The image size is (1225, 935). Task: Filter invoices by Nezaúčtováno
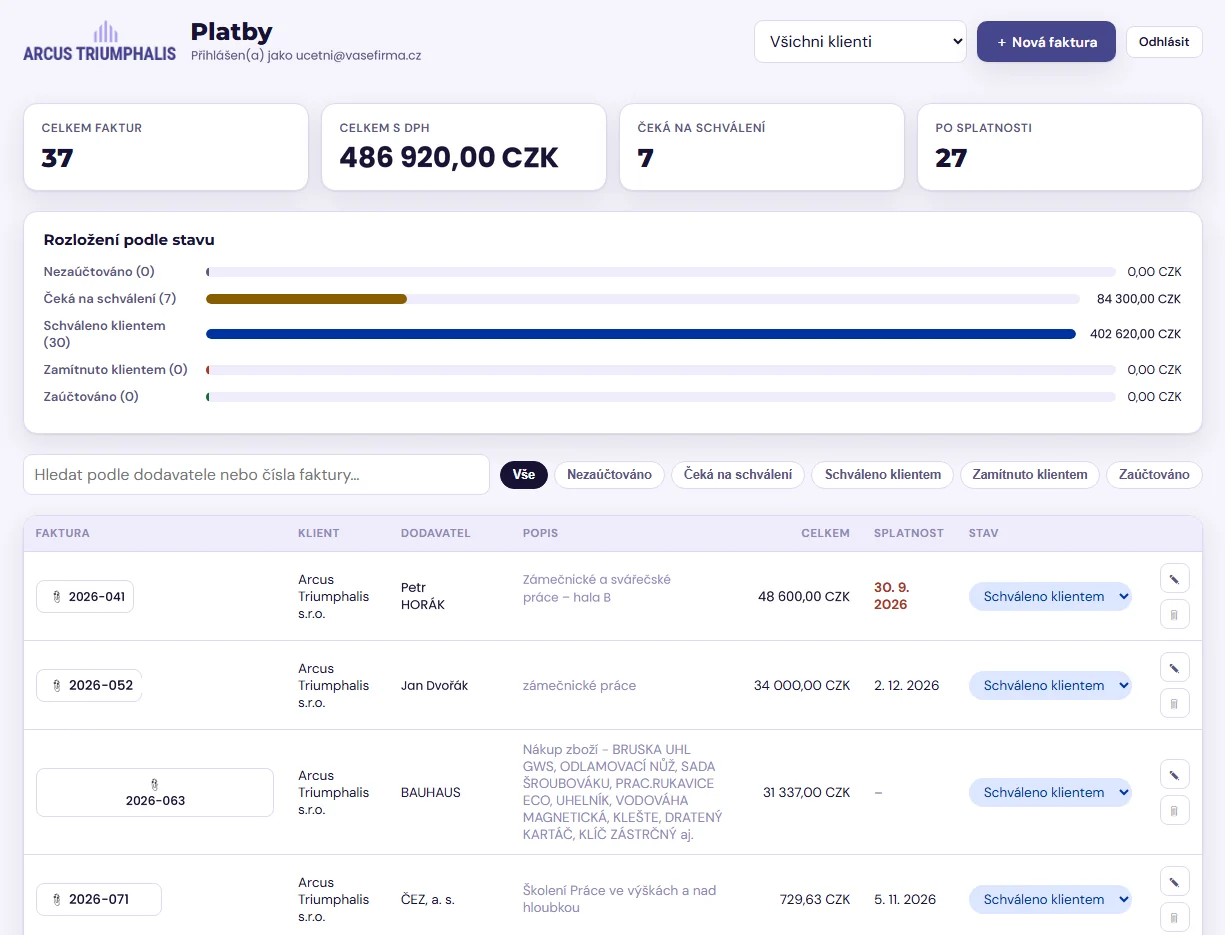[609, 475]
